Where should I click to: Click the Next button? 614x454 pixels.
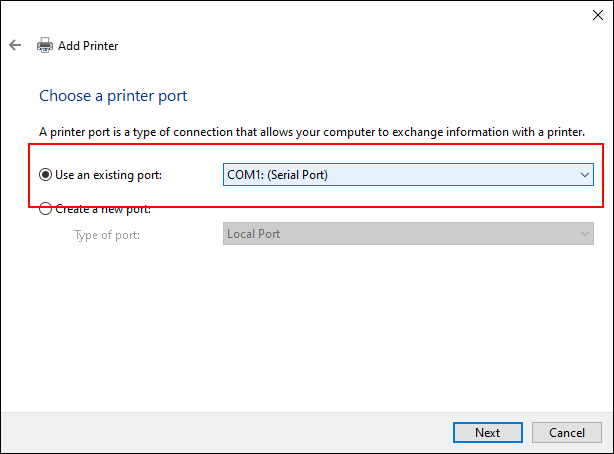click(488, 432)
